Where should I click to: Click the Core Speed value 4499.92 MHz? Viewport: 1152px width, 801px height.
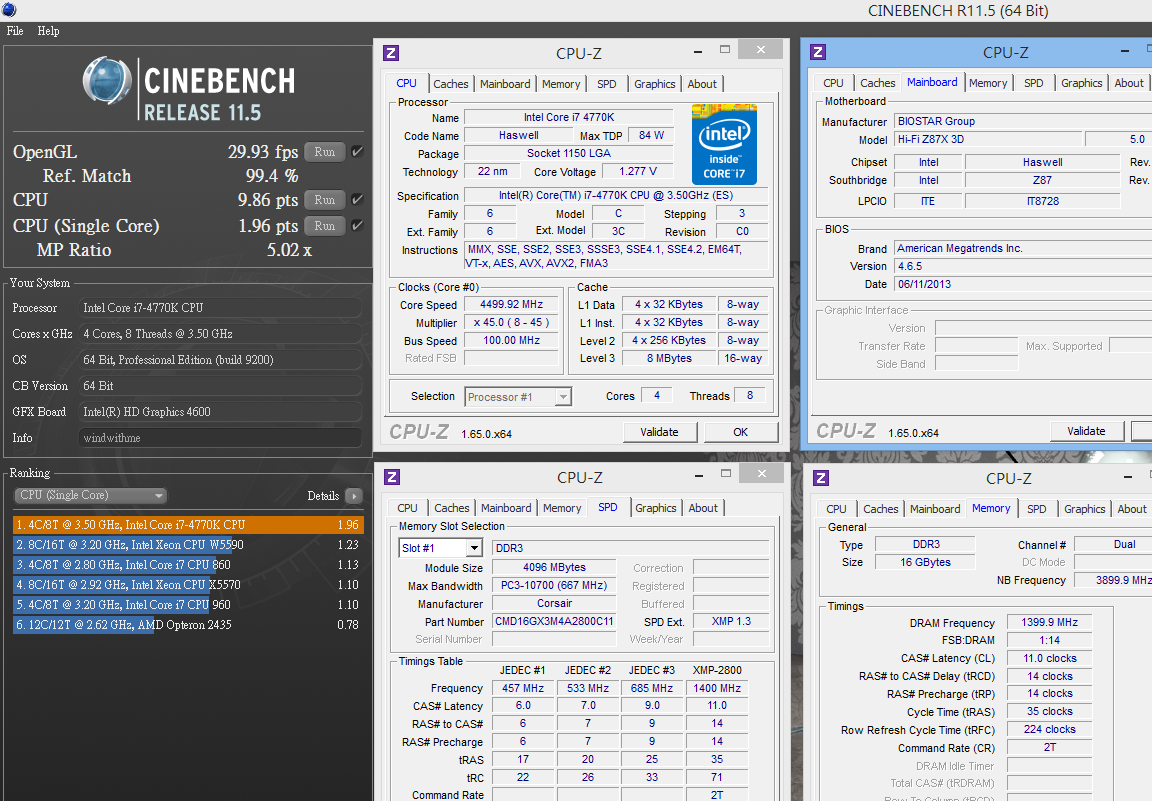pyautogui.click(x=511, y=304)
